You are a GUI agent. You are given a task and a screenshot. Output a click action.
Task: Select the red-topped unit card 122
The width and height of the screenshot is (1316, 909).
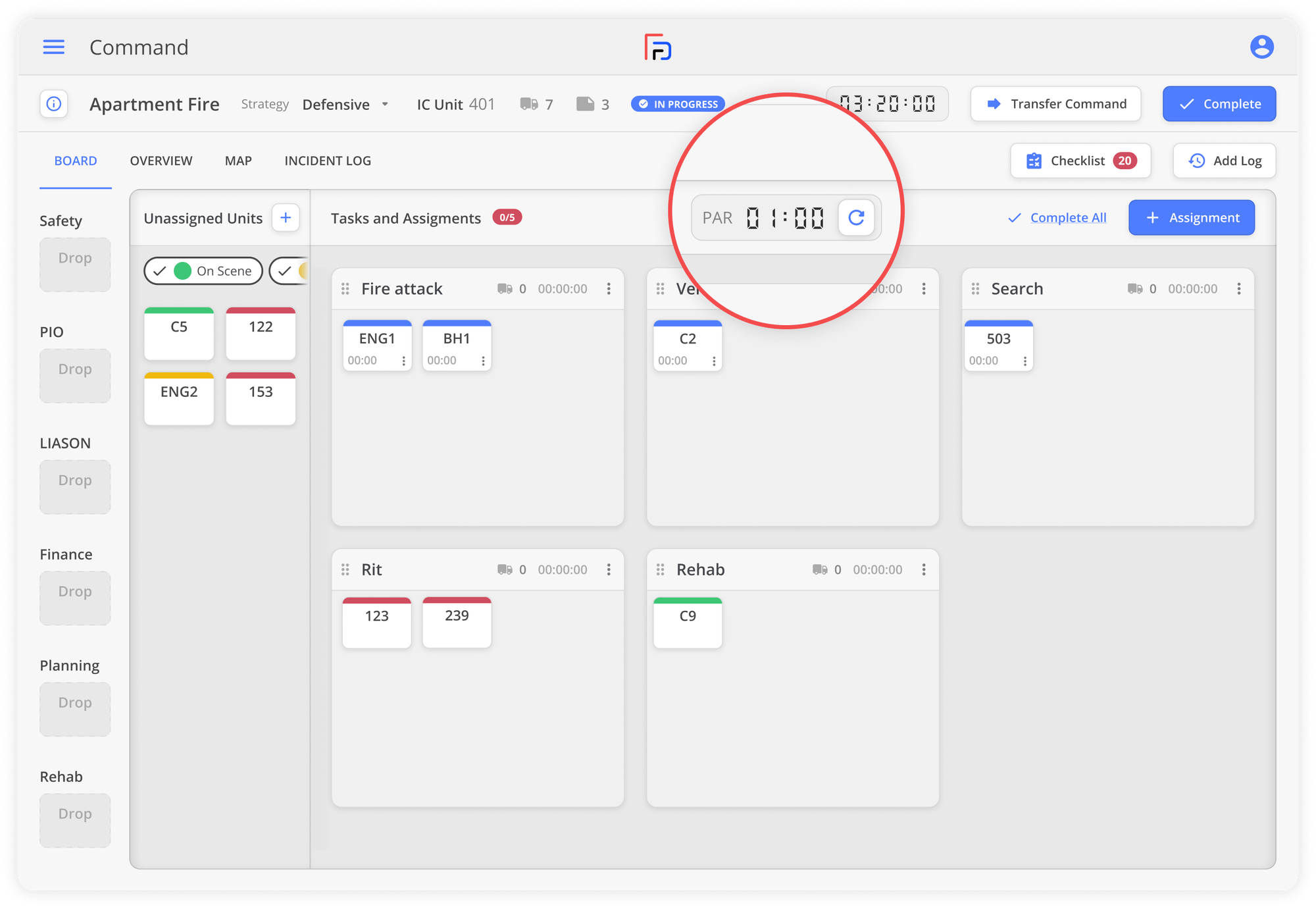click(261, 334)
